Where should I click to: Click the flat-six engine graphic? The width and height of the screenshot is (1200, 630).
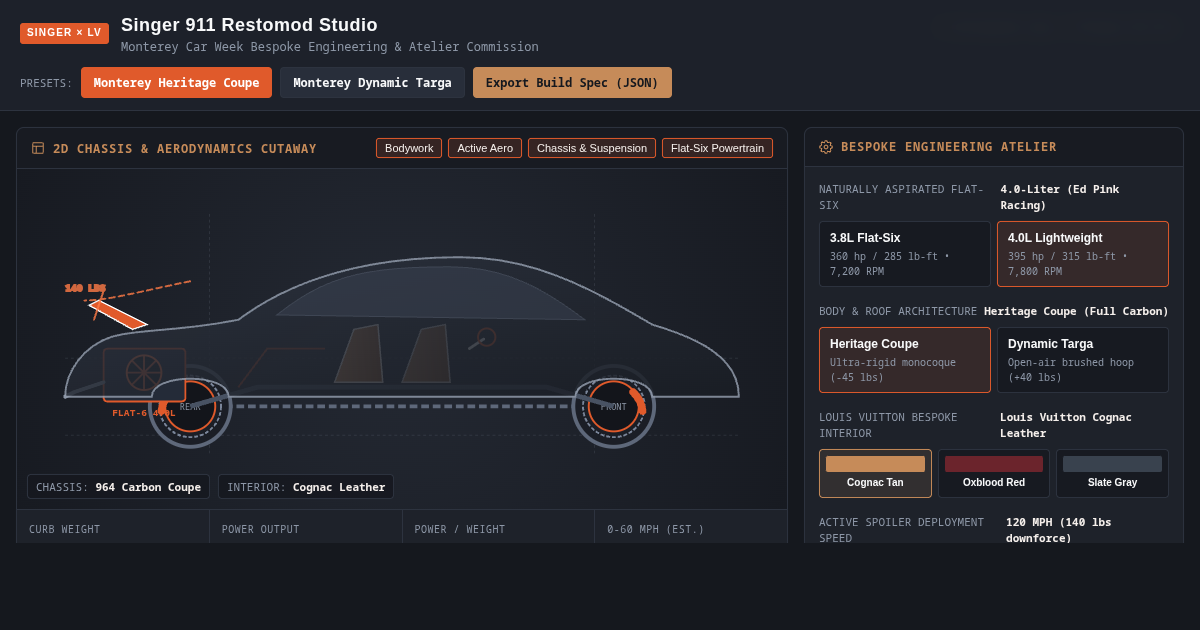(144, 374)
